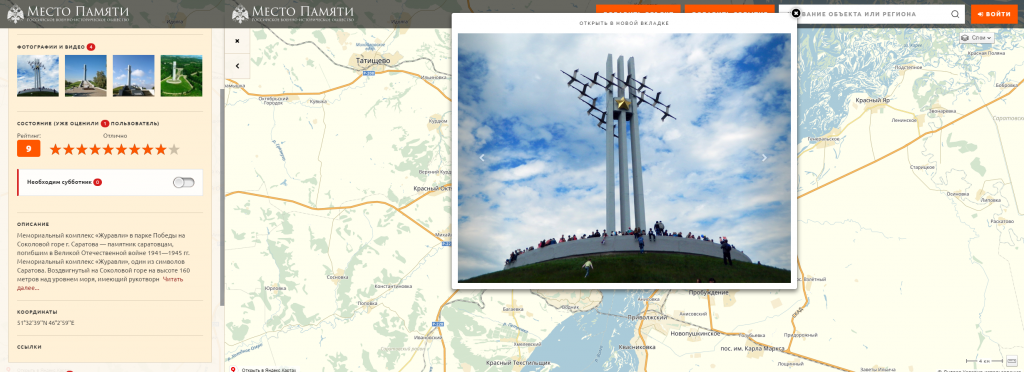The image size is (1024, 372).
Task: Close the side panel with the × button
Action: [237, 40]
